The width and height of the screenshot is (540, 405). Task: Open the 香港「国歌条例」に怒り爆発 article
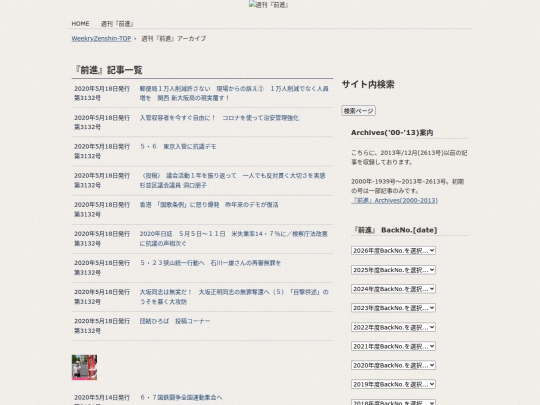tap(209, 205)
